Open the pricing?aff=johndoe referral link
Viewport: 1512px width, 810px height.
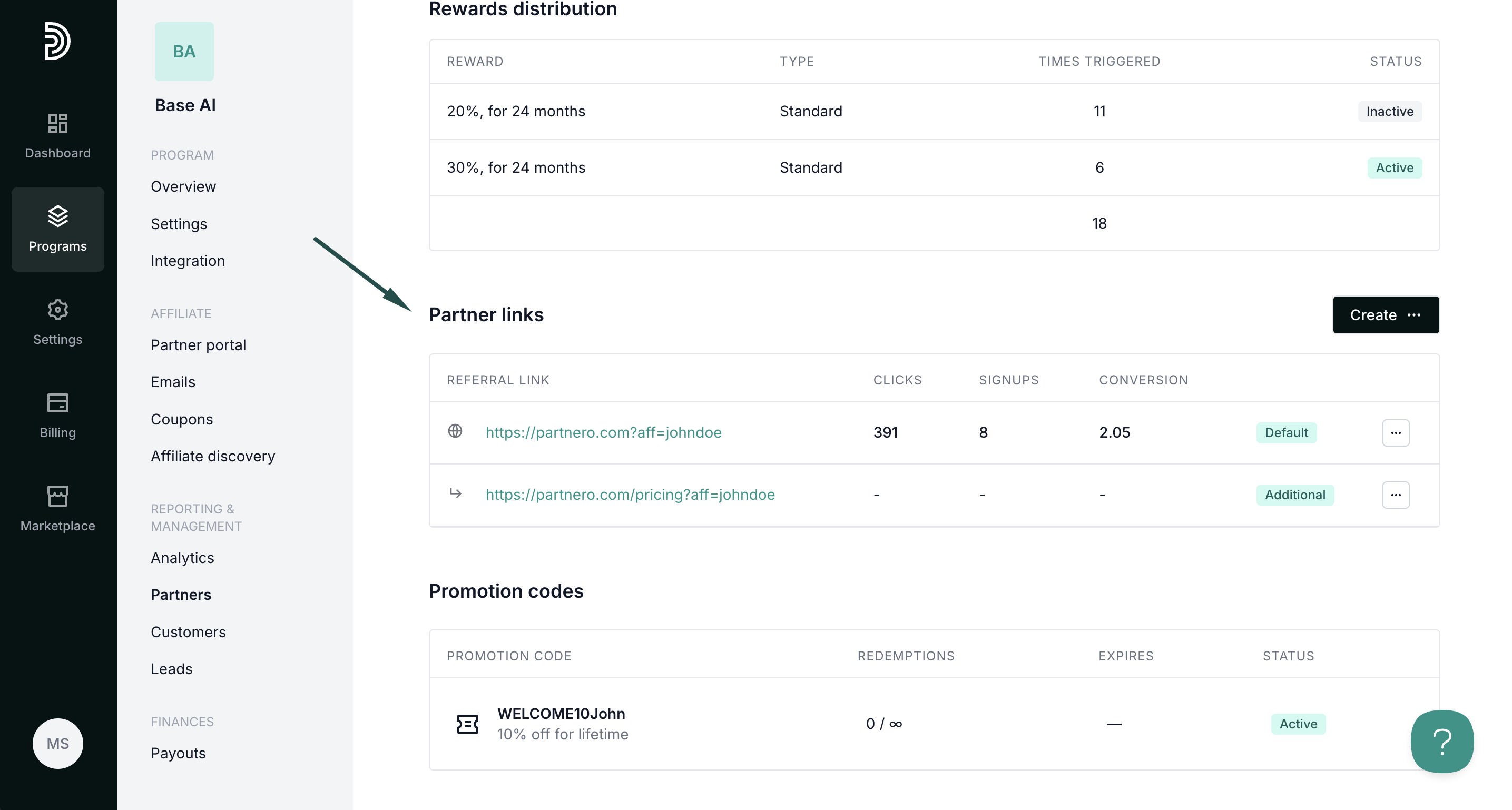[630, 495]
